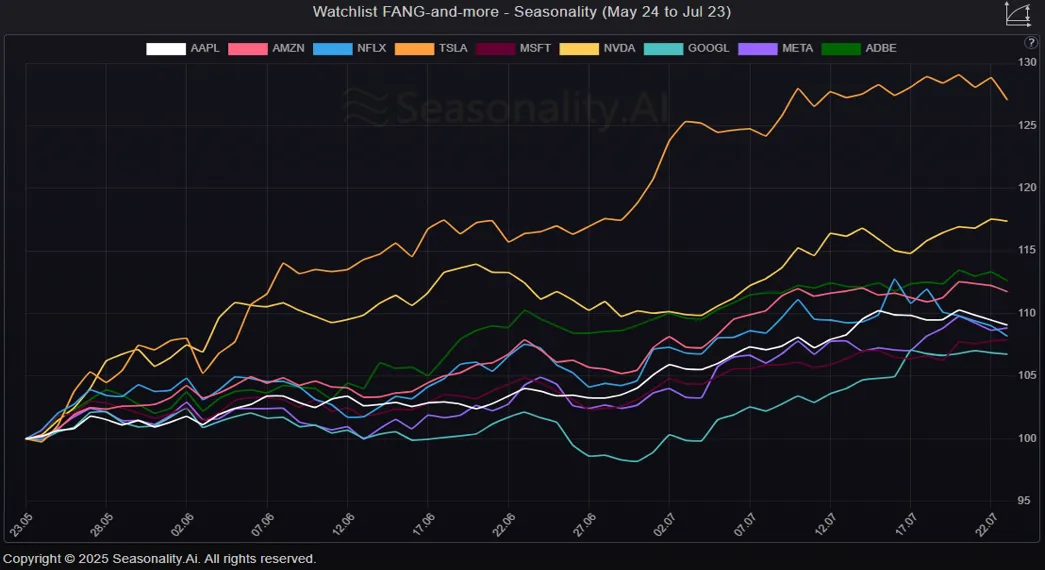Hide the AAPL line using its legend label

coord(205,49)
